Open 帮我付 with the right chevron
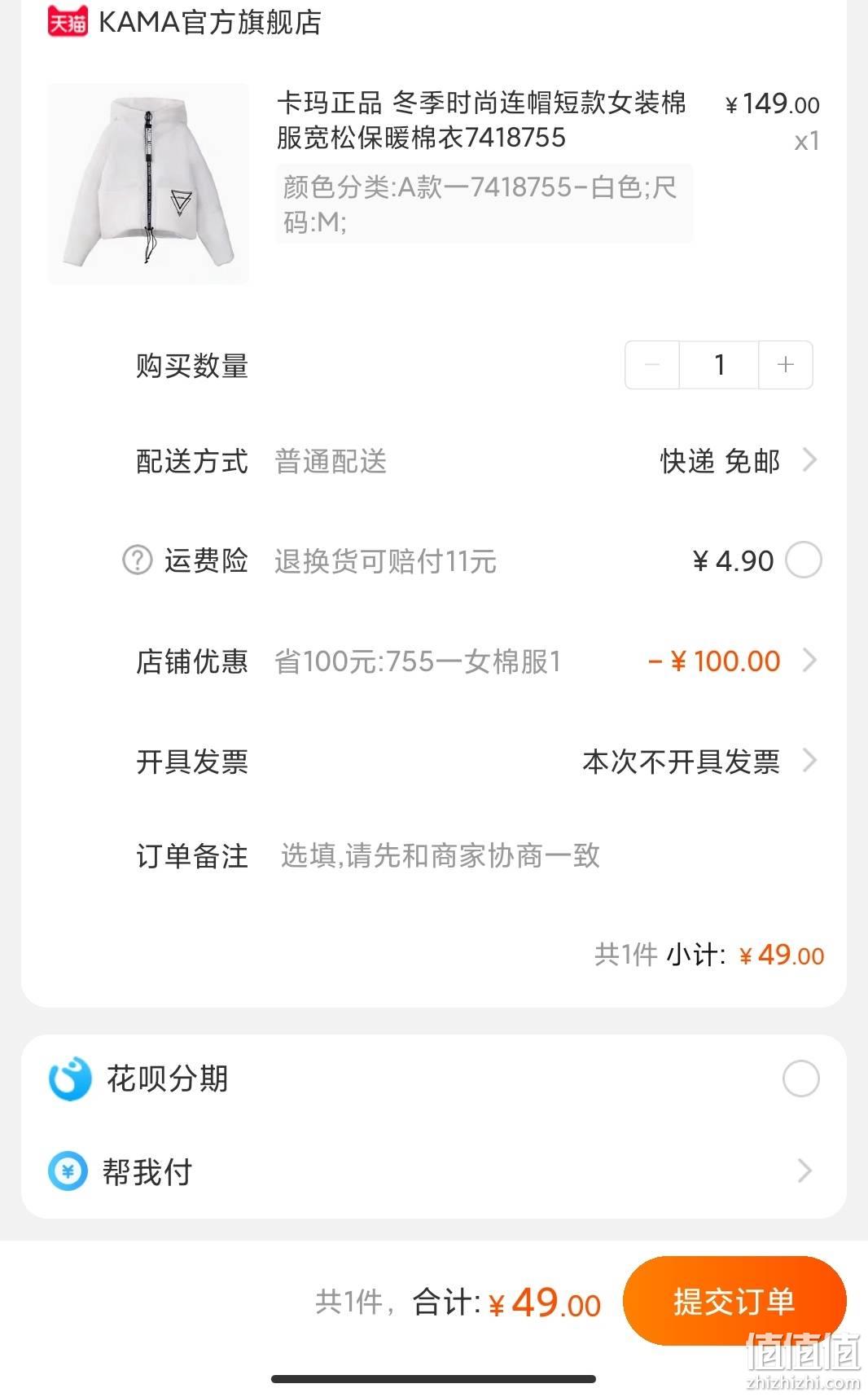The image size is (868, 1397). click(804, 1171)
